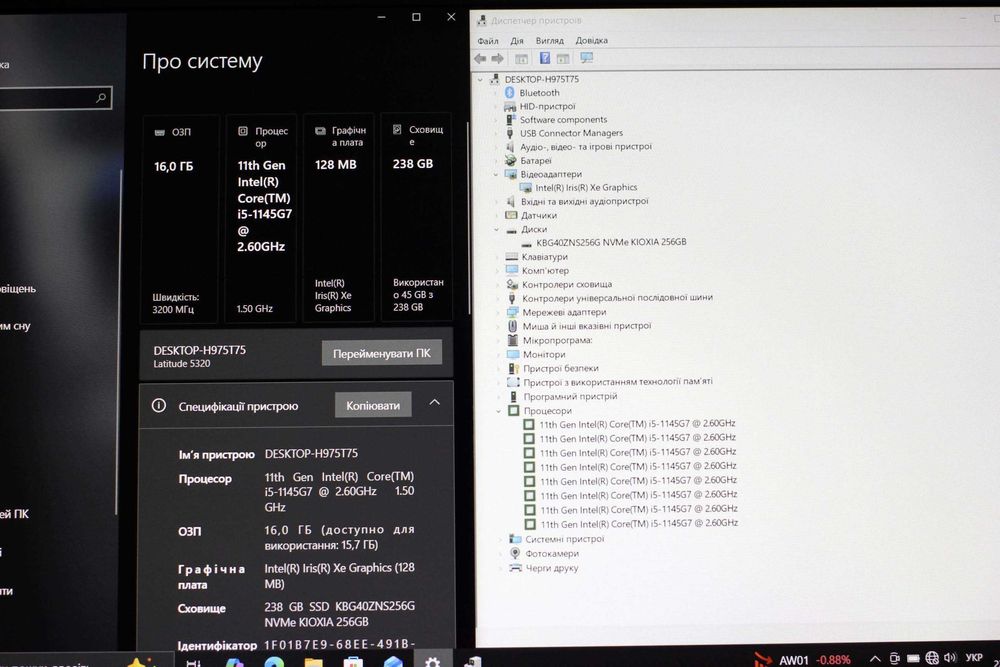Click the Пристрої безпеки icon
The image size is (1000, 667).
513,368
